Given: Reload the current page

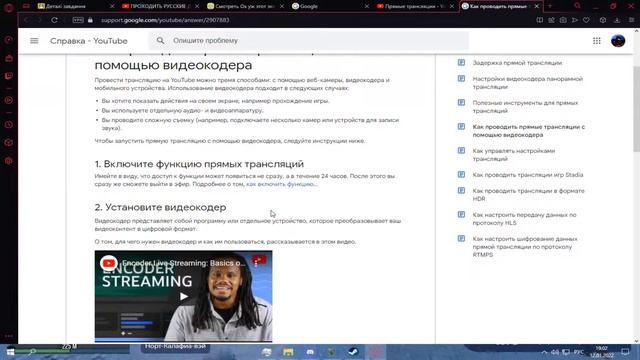Looking at the screenshot, I should 54,20.
